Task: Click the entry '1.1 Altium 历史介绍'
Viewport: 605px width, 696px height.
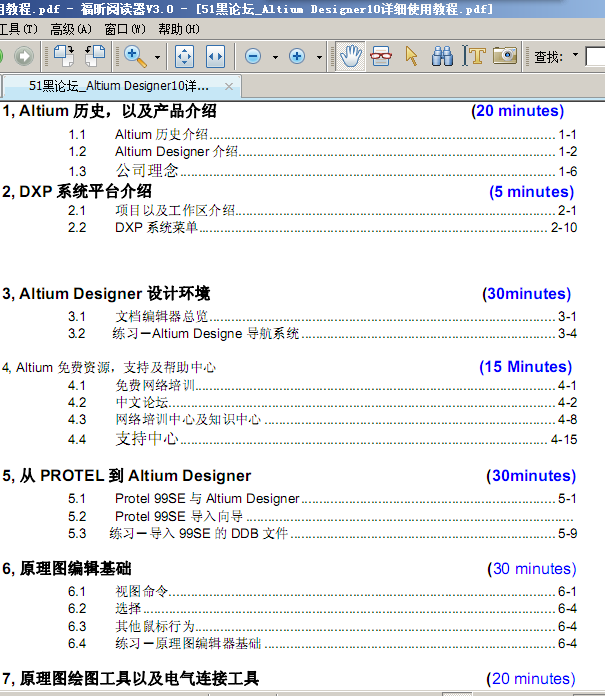Action: 323,134
